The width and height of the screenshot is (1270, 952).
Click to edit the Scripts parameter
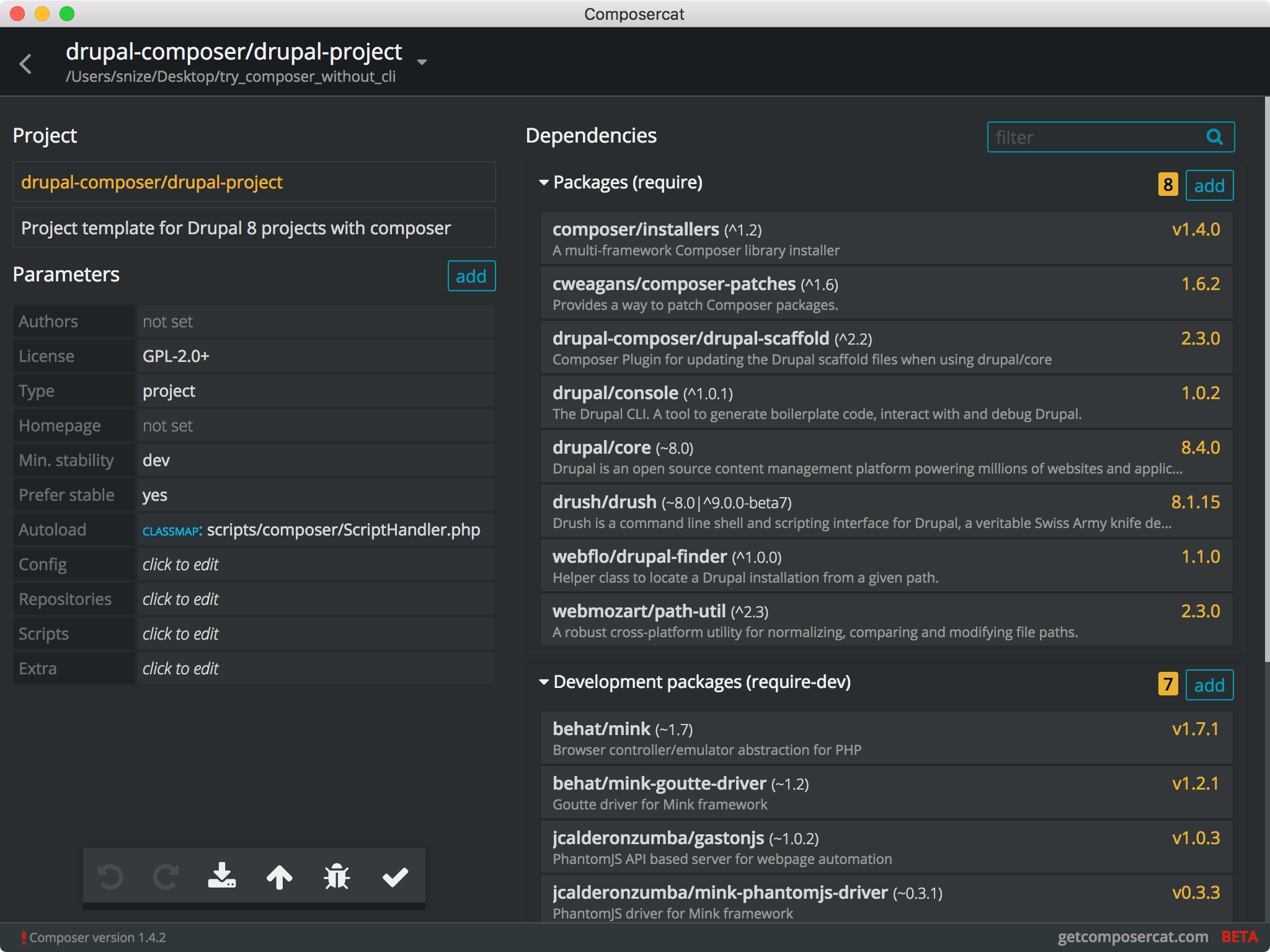coord(316,634)
